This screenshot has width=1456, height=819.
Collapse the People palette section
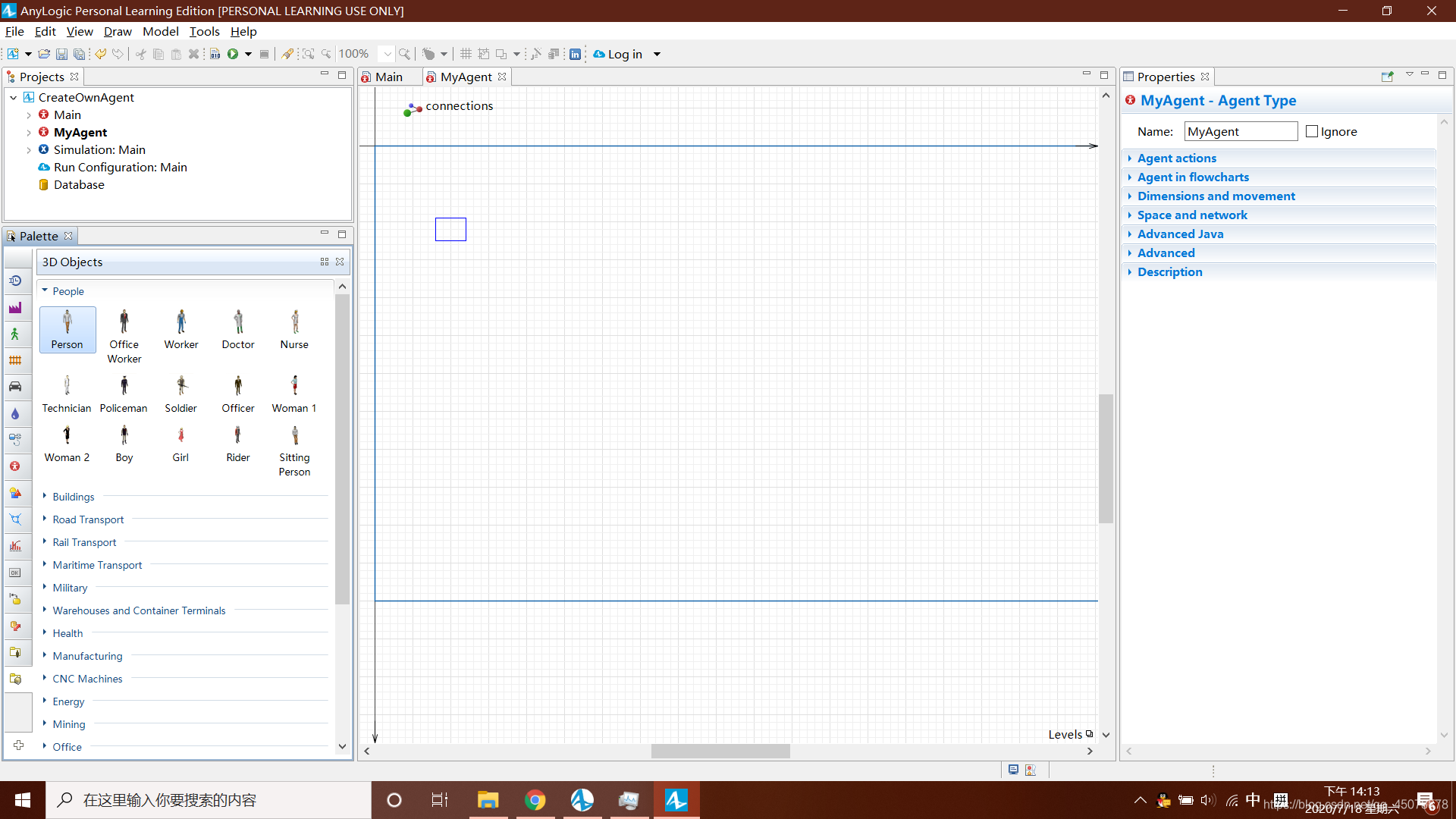pyautogui.click(x=45, y=290)
